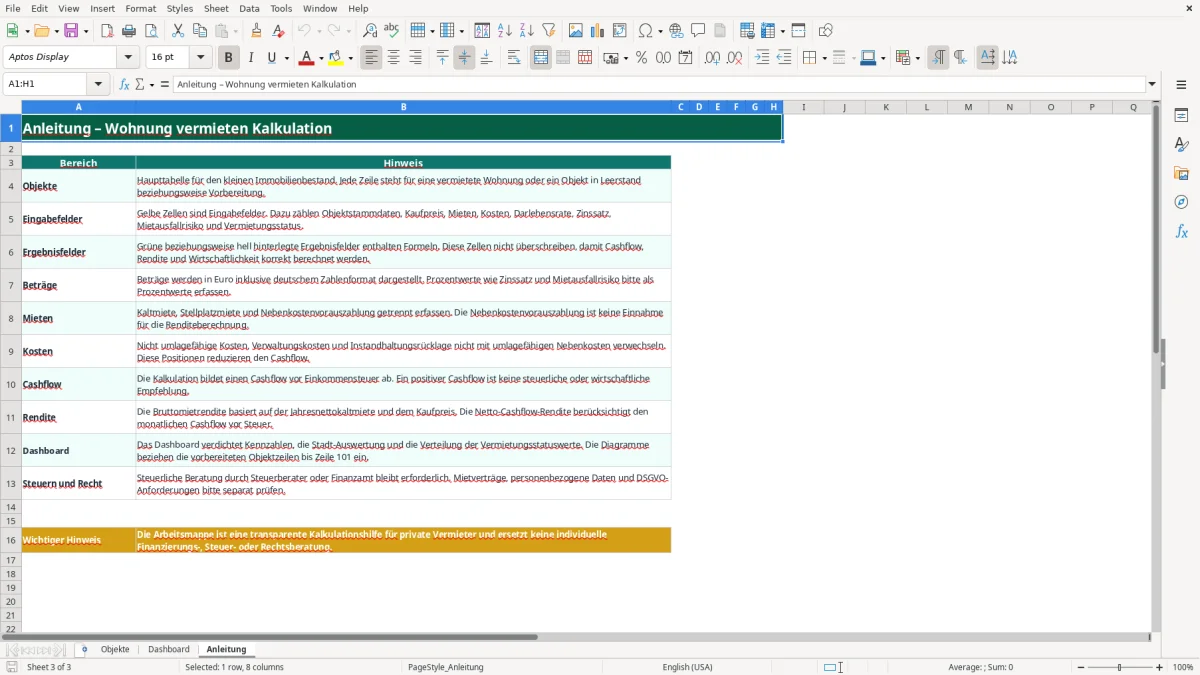Toggle Align Left
Viewport: 1200px width, 675px height.
pyautogui.click(x=372, y=58)
